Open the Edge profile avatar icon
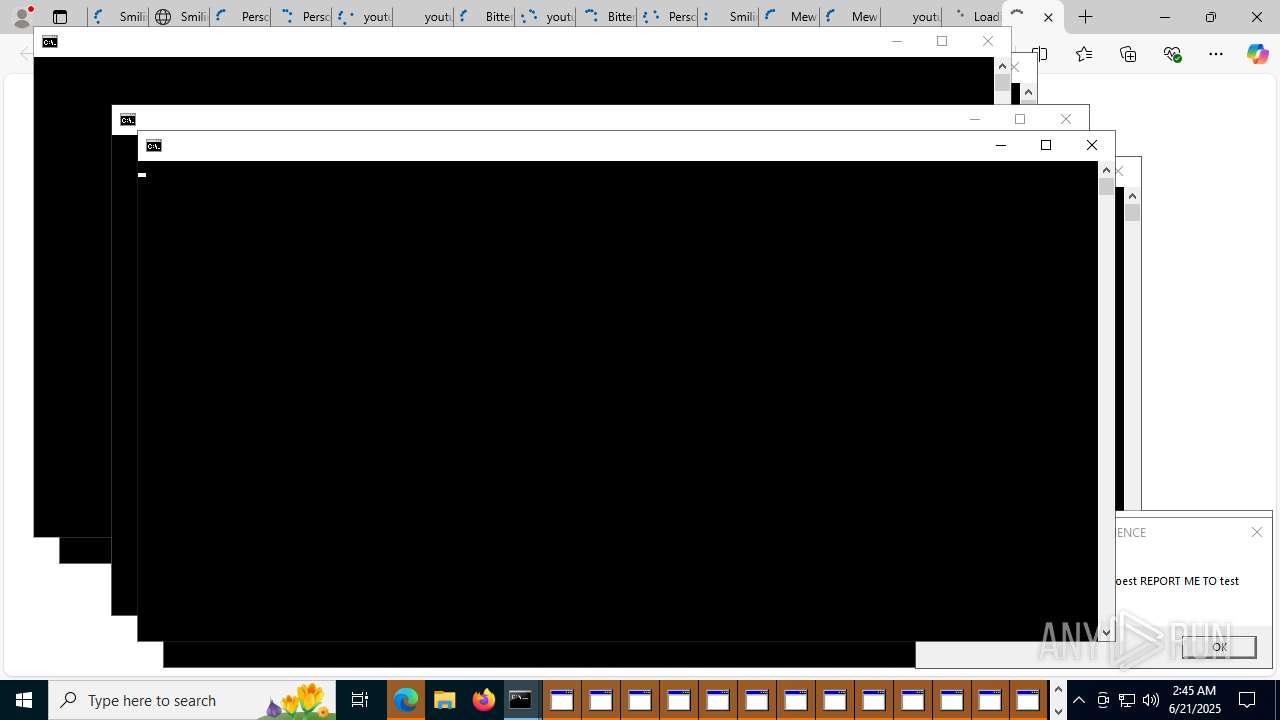 click(x=22, y=16)
